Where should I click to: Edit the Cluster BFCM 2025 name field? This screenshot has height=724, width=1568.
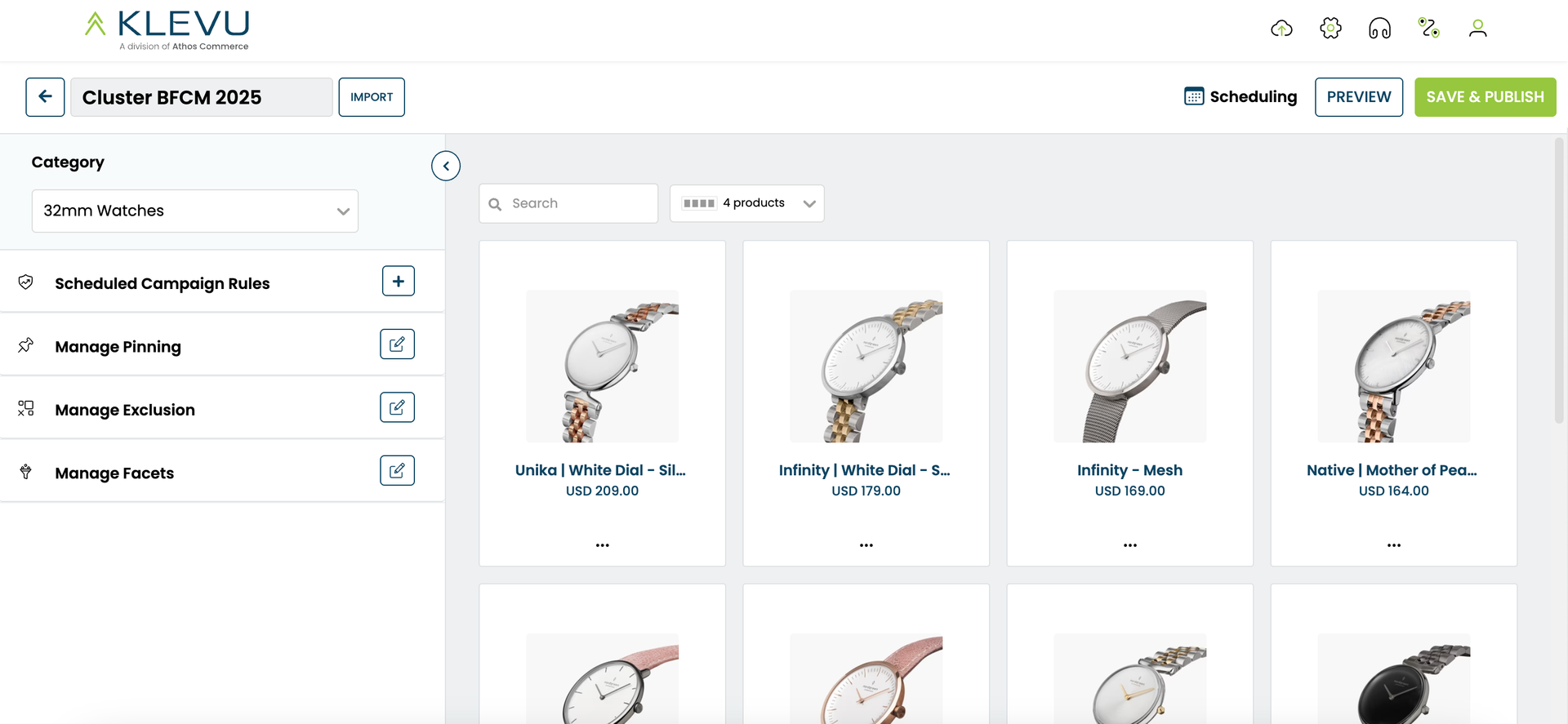[202, 97]
